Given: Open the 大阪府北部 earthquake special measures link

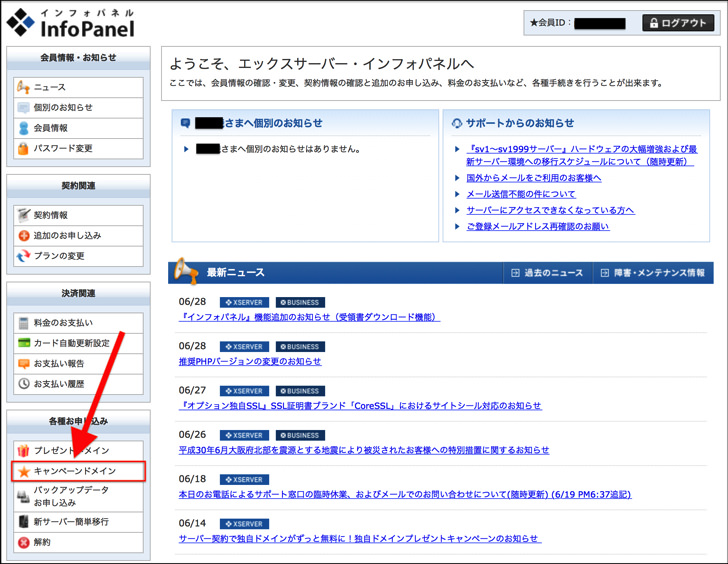Looking at the screenshot, I should point(364,450).
